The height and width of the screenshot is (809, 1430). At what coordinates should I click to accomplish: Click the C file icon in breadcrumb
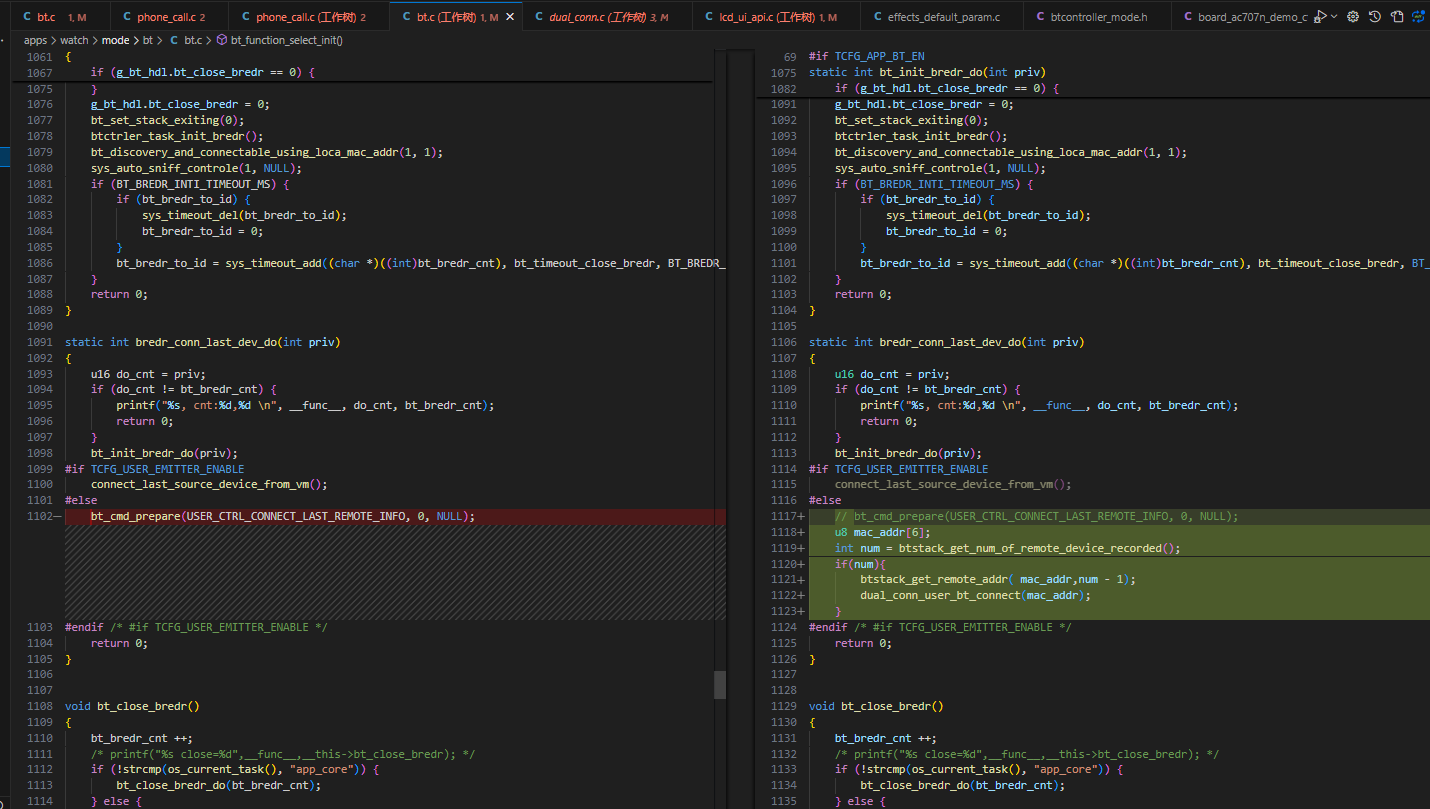point(174,40)
